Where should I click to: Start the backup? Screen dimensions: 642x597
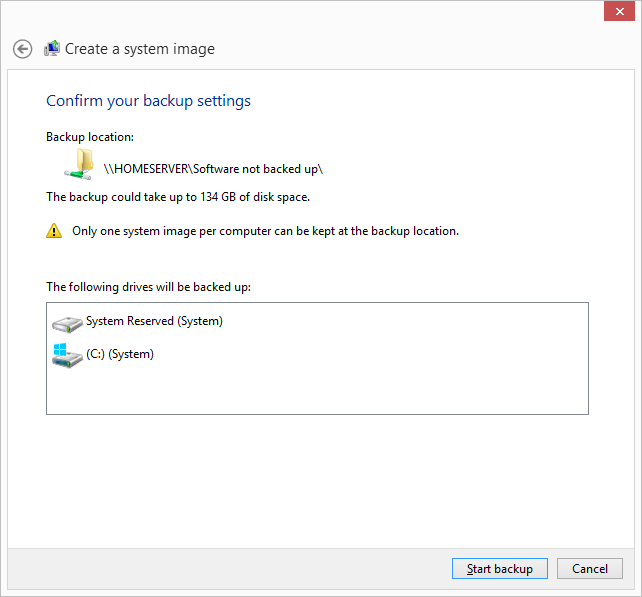pos(500,569)
